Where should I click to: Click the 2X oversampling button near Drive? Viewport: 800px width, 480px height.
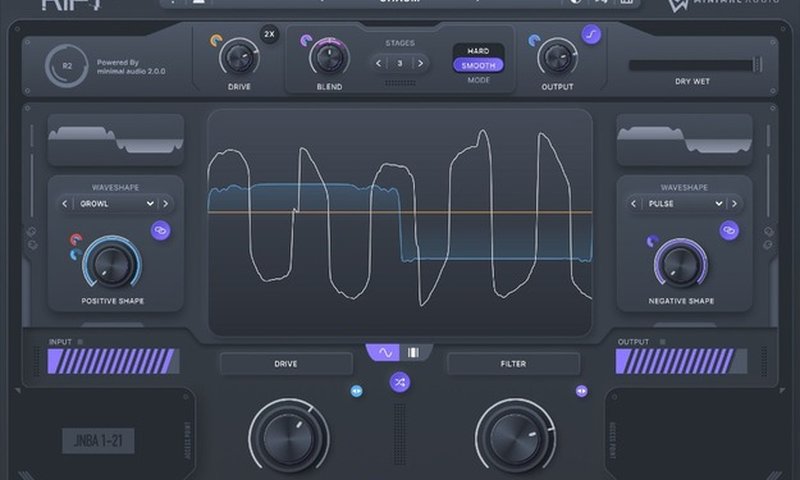click(269, 34)
